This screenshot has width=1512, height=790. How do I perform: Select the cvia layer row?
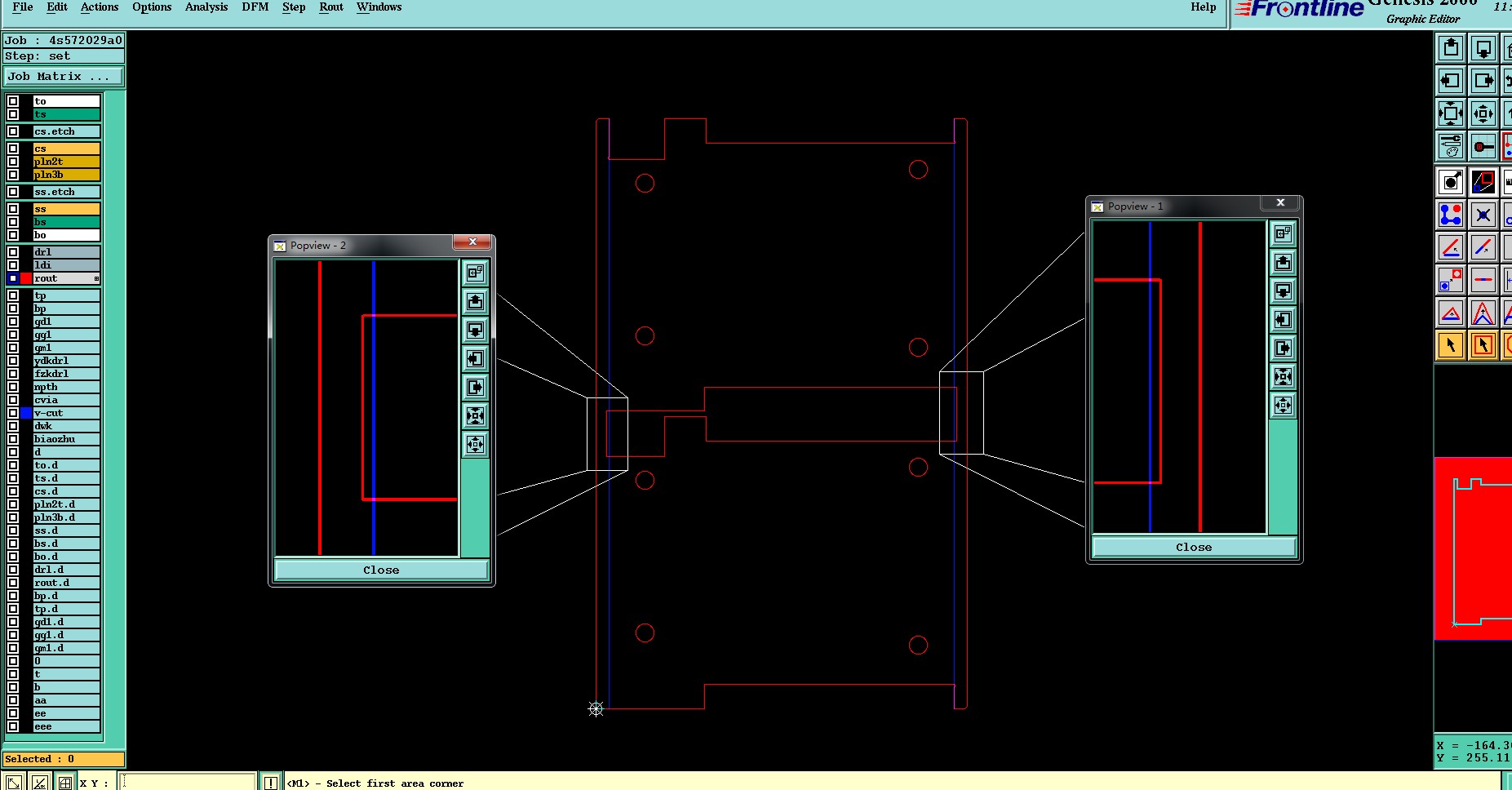pos(67,400)
